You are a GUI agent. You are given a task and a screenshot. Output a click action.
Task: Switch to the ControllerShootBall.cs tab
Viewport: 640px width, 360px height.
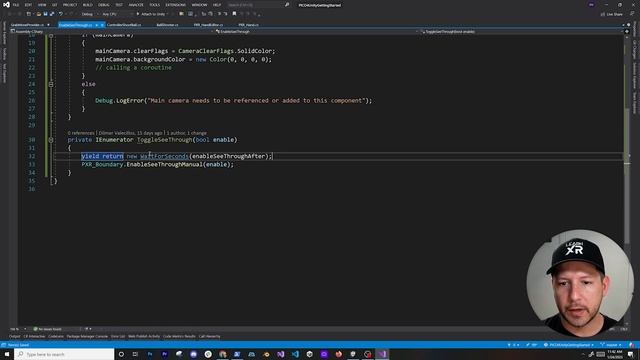click(x=124, y=25)
